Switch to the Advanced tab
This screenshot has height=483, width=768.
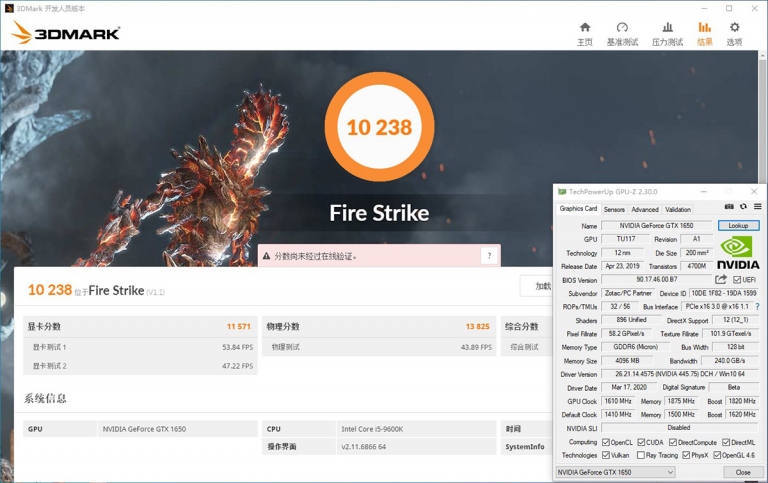tap(645, 209)
